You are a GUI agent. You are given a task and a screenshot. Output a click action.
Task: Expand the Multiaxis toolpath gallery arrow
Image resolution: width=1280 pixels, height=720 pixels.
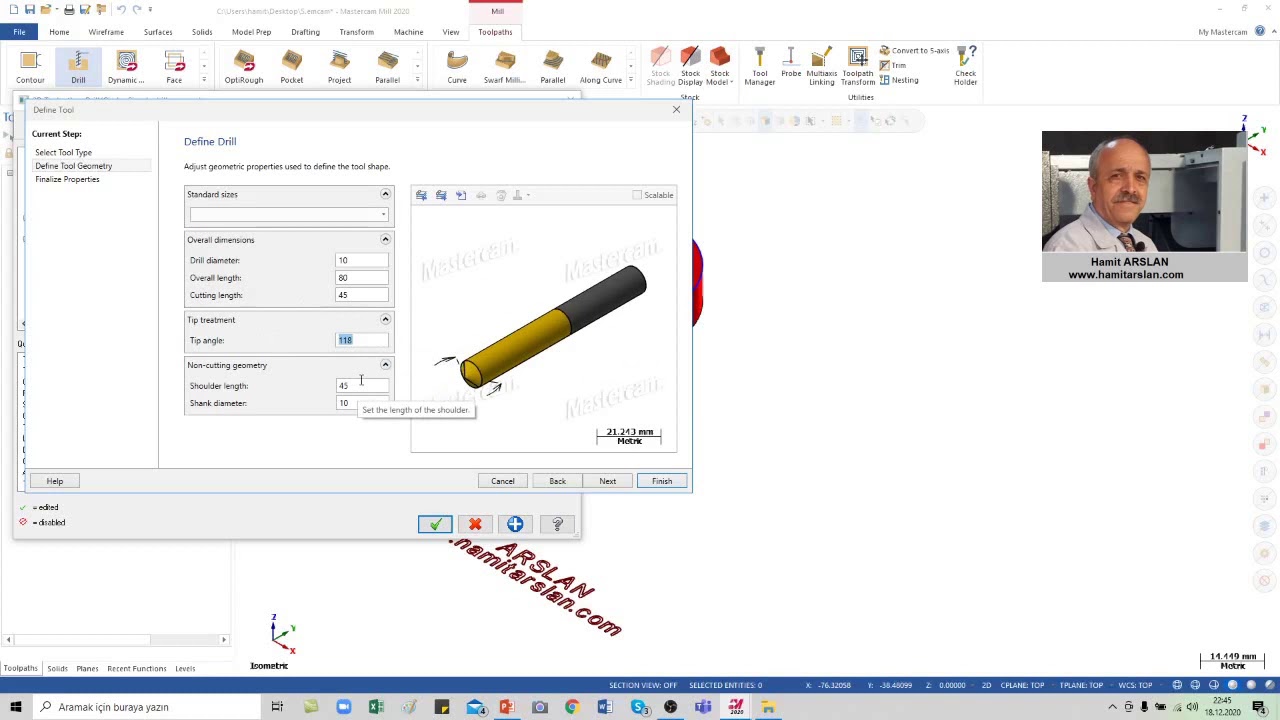(x=631, y=80)
